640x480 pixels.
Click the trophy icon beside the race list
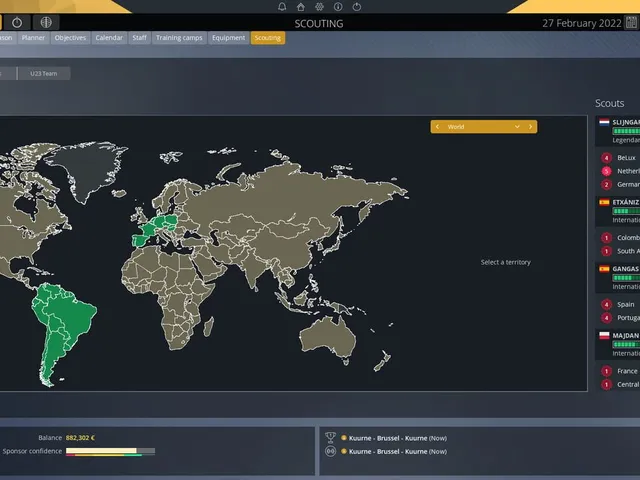(x=331, y=438)
